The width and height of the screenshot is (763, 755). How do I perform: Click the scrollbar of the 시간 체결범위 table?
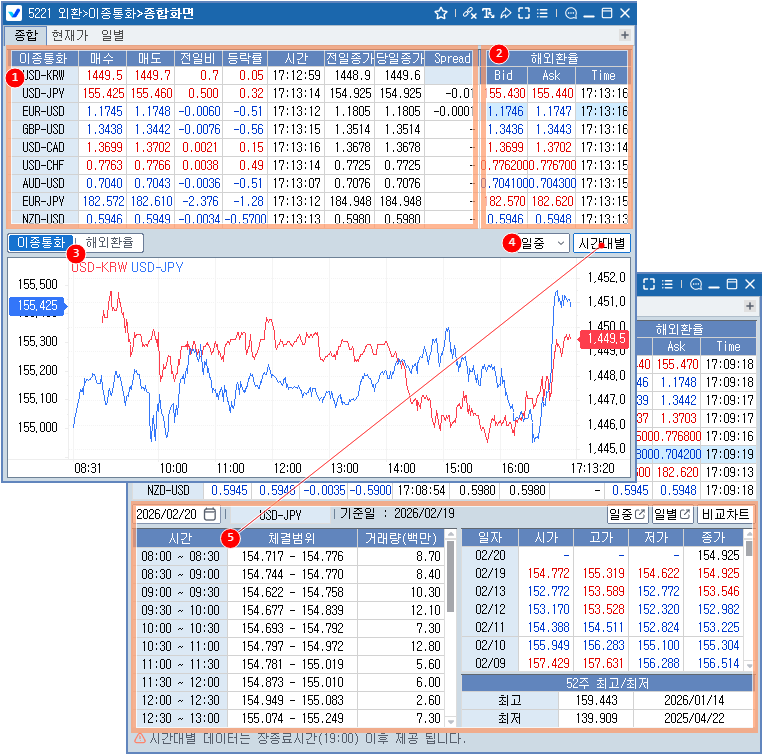point(449,630)
